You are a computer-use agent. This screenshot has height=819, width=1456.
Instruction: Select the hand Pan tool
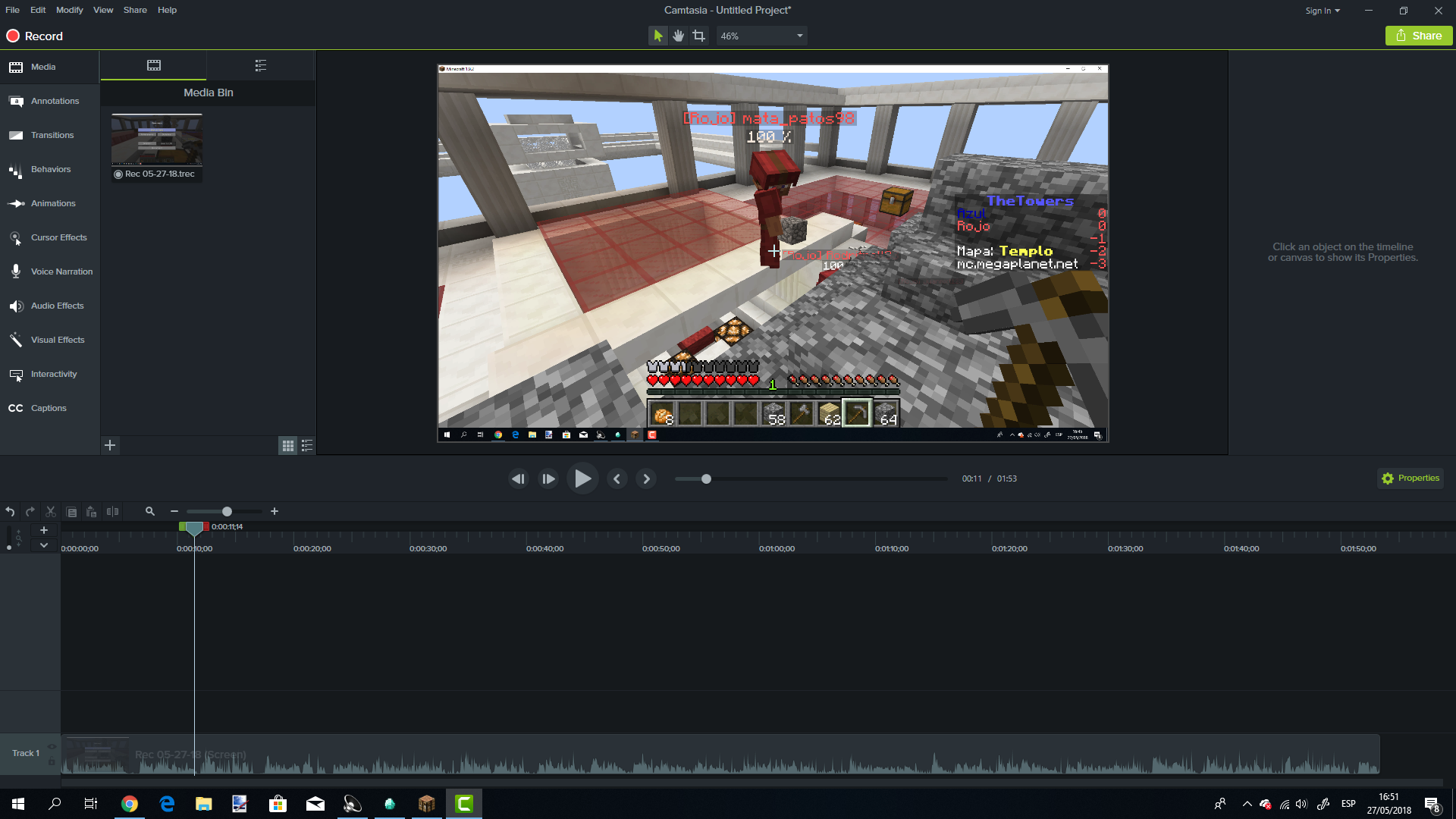click(679, 36)
